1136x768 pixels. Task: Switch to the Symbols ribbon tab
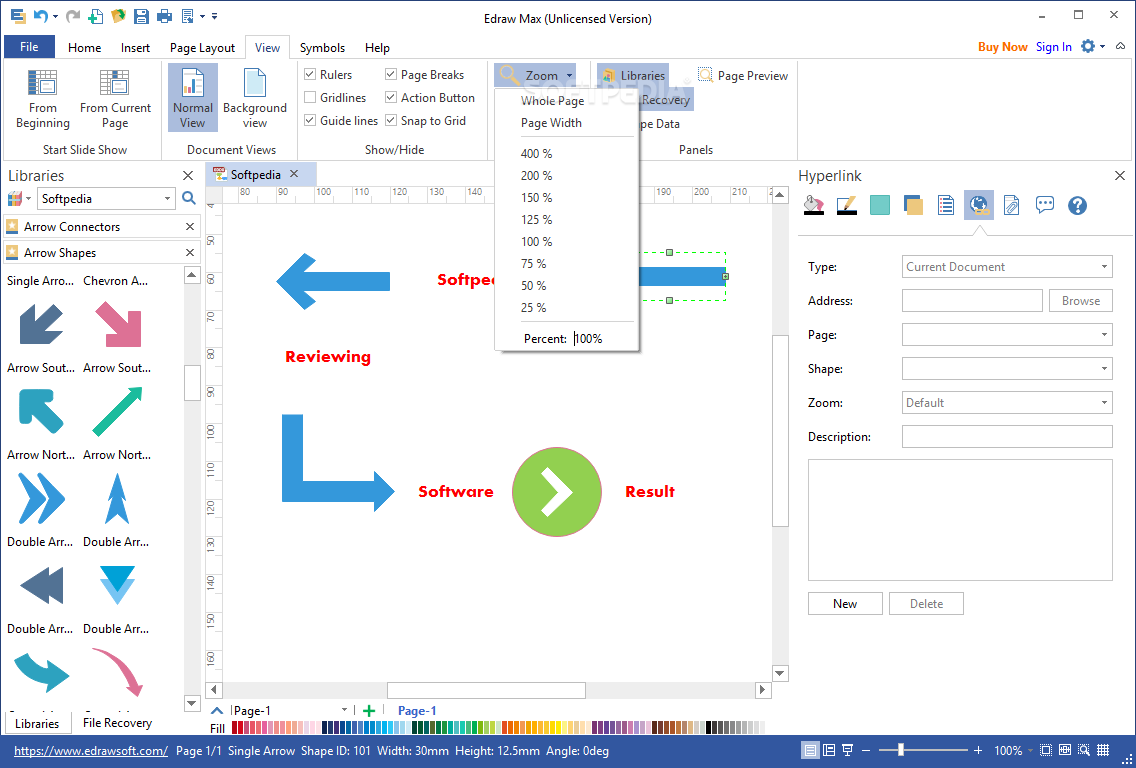click(x=322, y=48)
